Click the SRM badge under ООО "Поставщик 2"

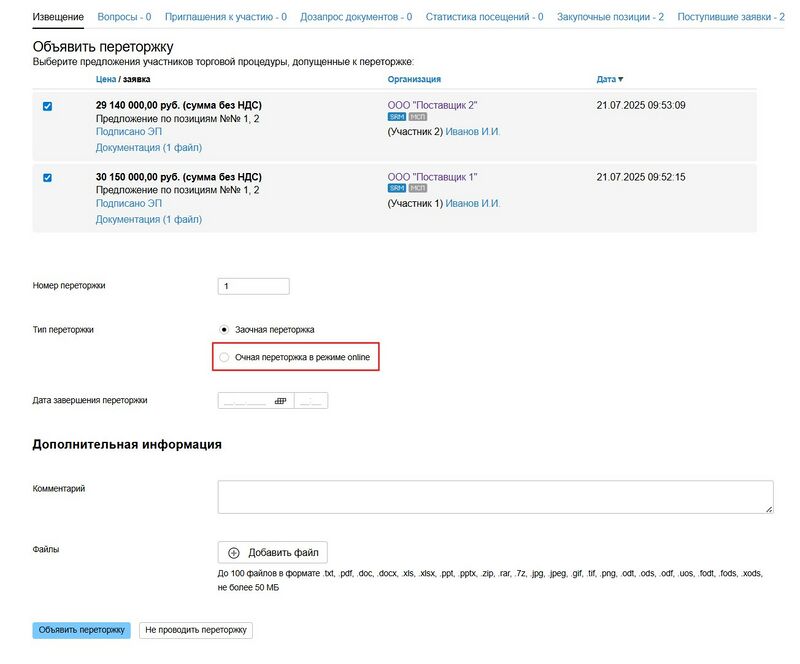(396, 117)
